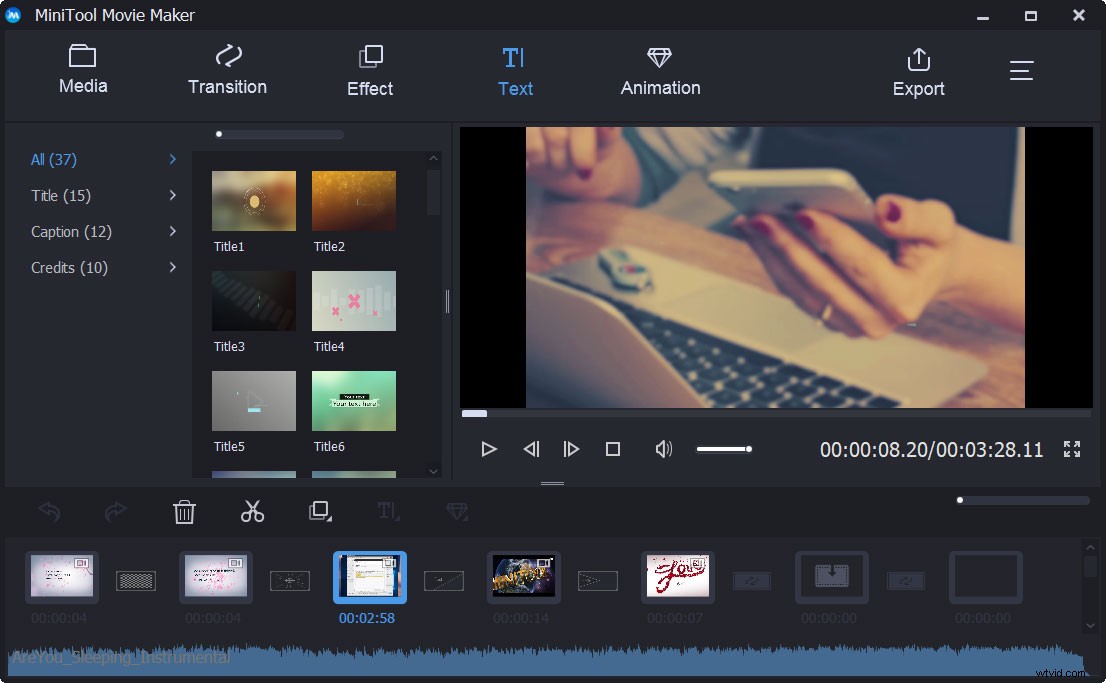Select the Transition tool
The image size is (1106, 683).
227,70
